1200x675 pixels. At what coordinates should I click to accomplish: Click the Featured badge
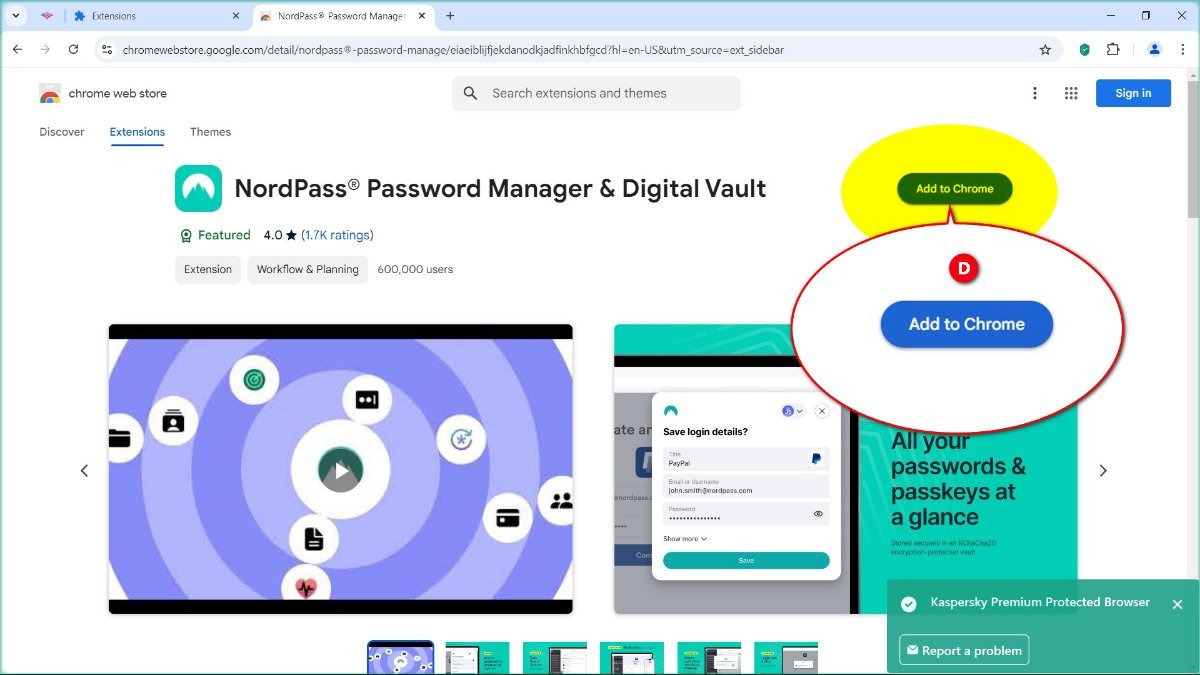click(215, 235)
